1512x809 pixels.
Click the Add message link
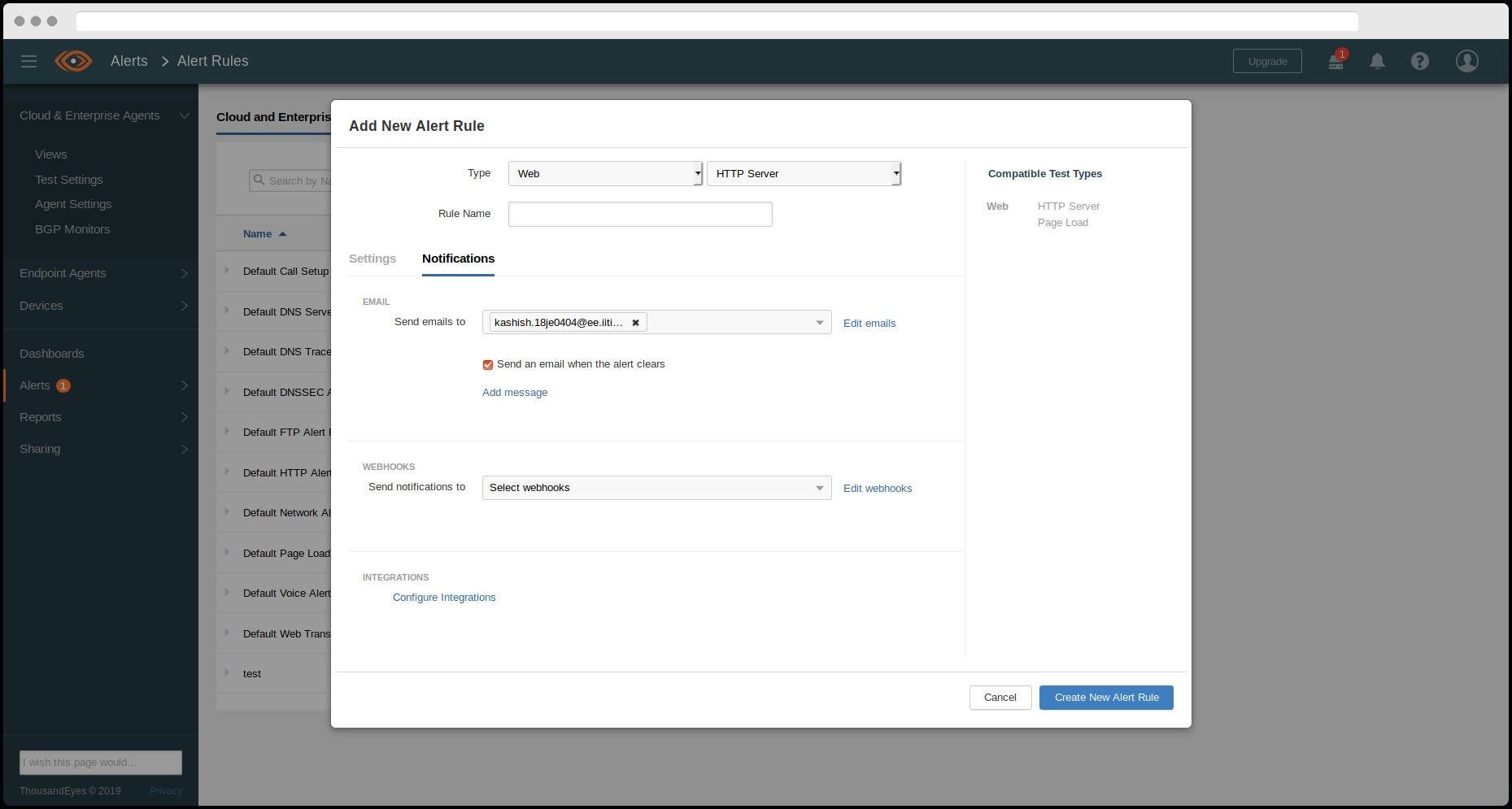[x=515, y=393]
